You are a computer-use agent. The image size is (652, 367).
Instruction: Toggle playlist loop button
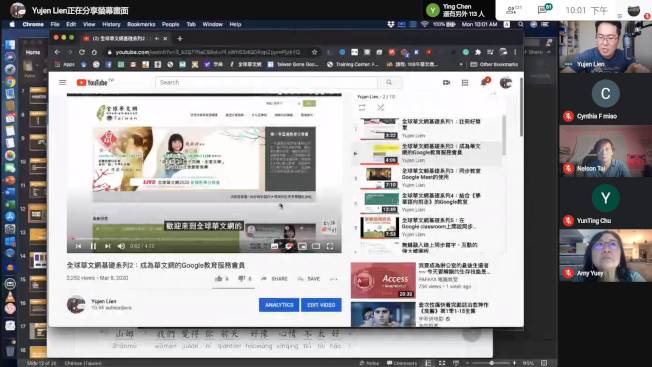coord(362,108)
